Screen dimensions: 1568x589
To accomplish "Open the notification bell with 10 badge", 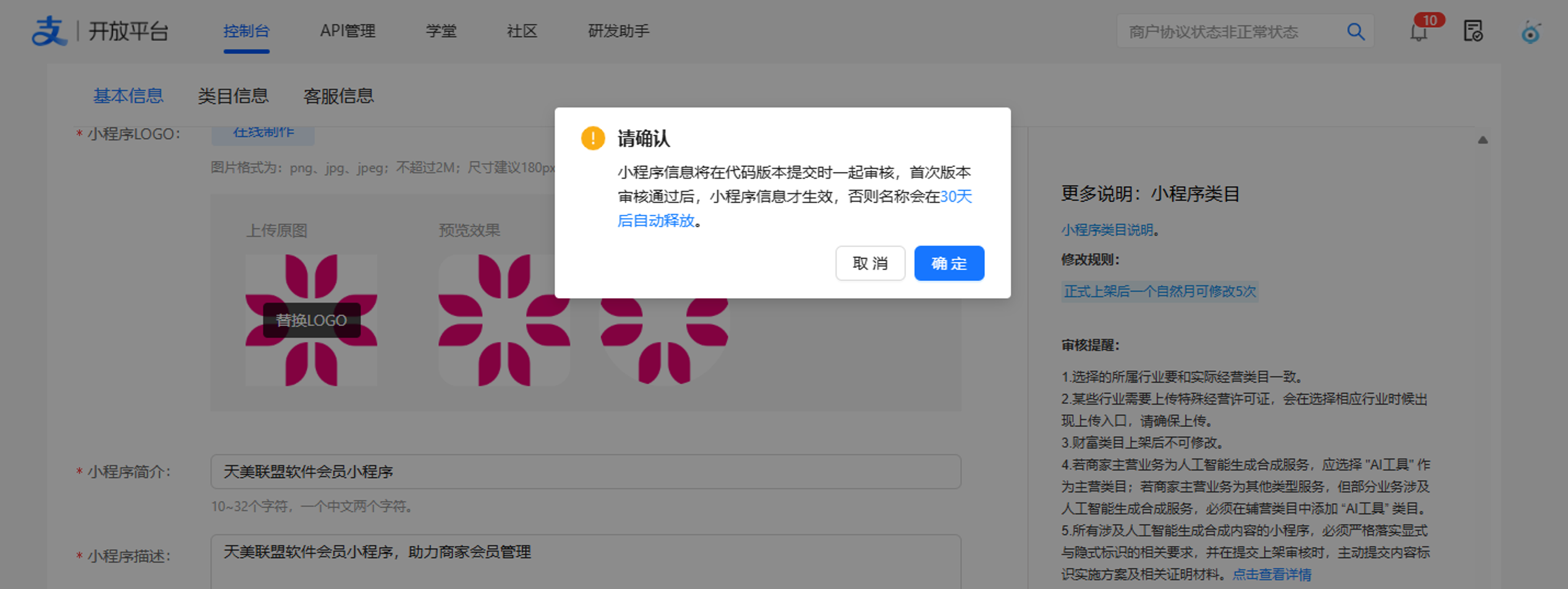I will pyautogui.click(x=1419, y=31).
